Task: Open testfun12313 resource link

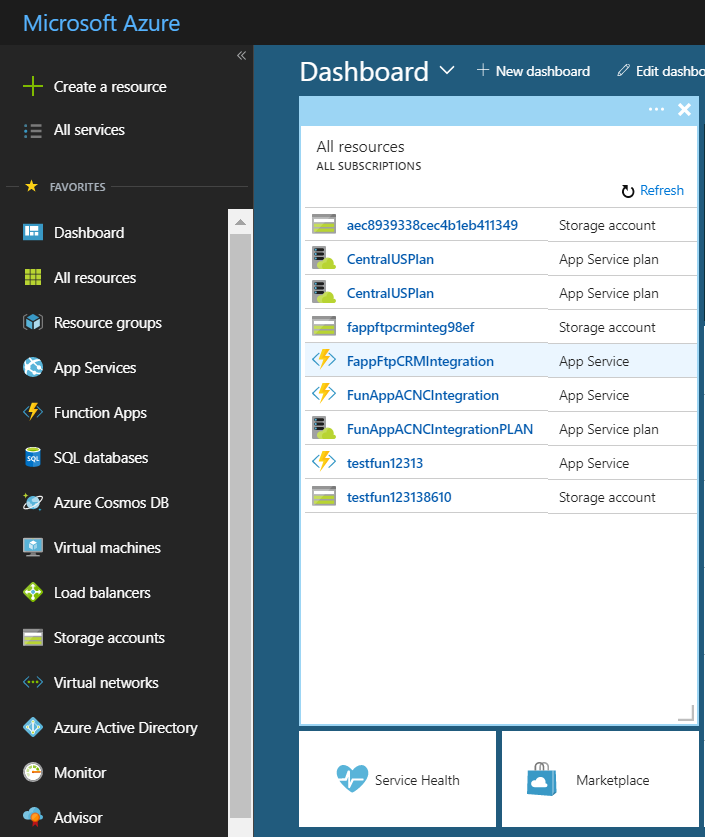Action: click(385, 463)
